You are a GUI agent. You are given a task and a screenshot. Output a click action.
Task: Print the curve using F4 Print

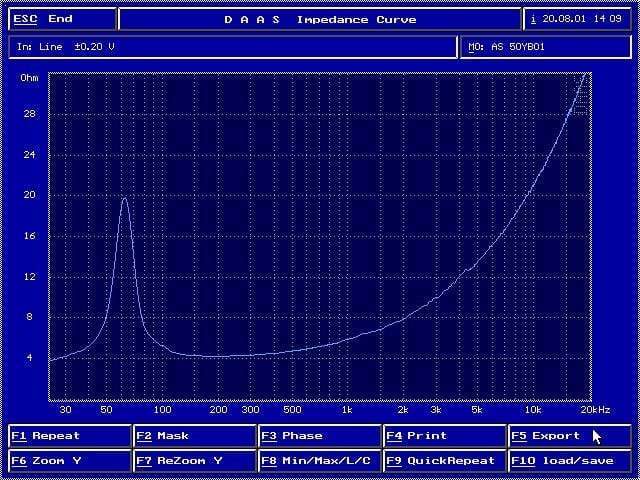pyautogui.click(x=444, y=436)
